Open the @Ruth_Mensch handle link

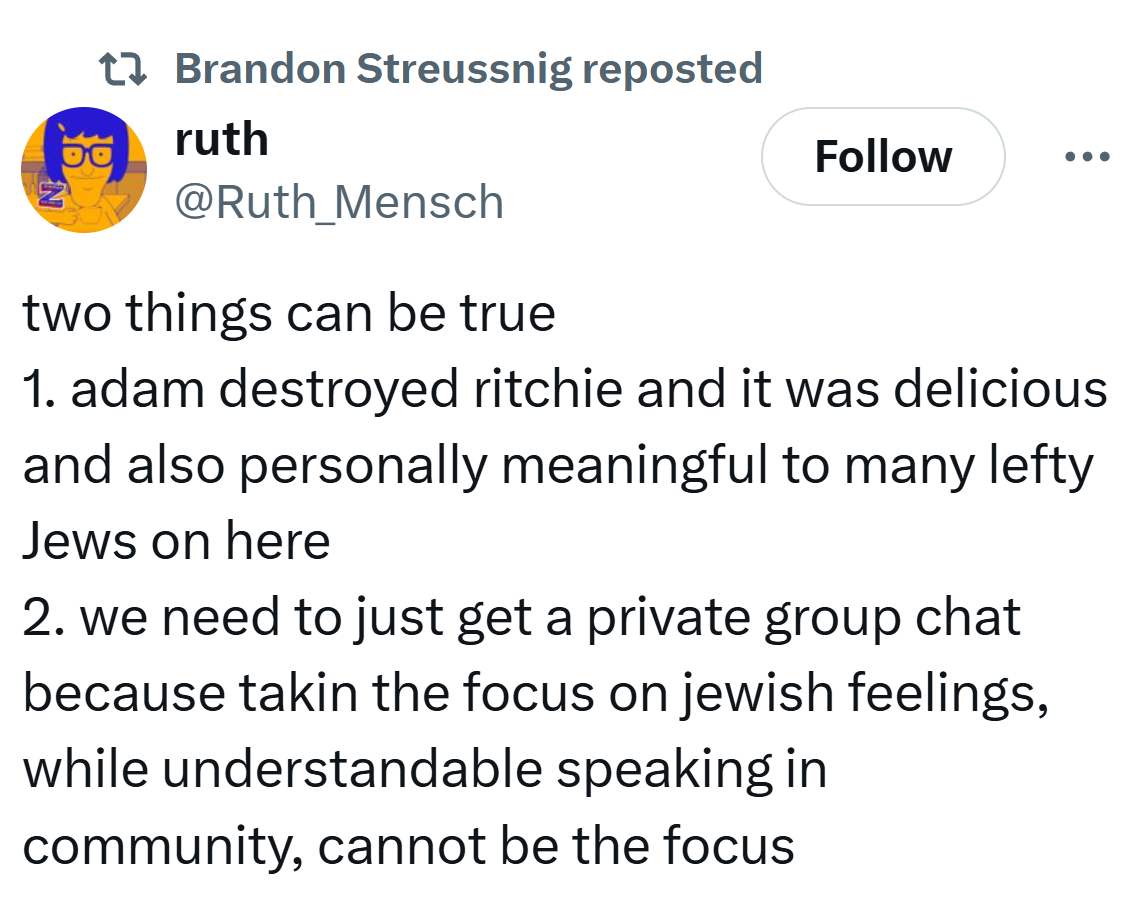pos(339,202)
